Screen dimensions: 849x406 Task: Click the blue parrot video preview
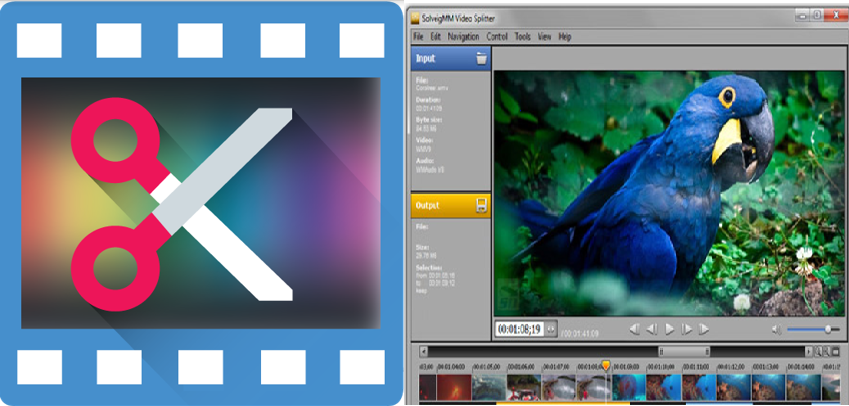[669, 194]
